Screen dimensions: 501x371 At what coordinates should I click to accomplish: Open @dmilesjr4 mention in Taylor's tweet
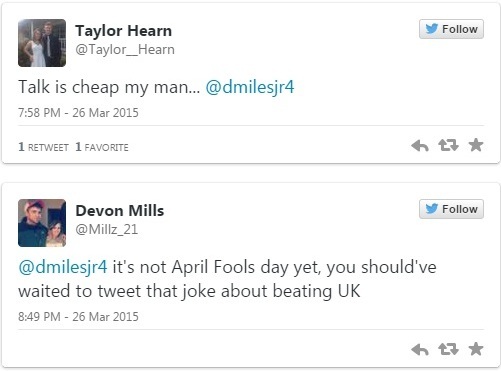coord(250,87)
